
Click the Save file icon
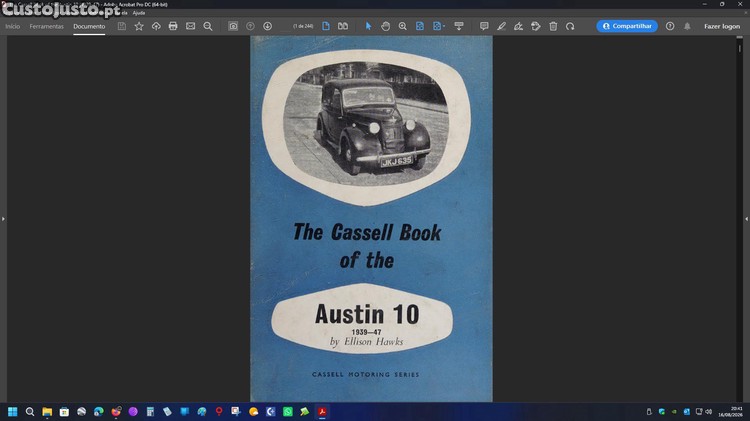click(x=122, y=26)
